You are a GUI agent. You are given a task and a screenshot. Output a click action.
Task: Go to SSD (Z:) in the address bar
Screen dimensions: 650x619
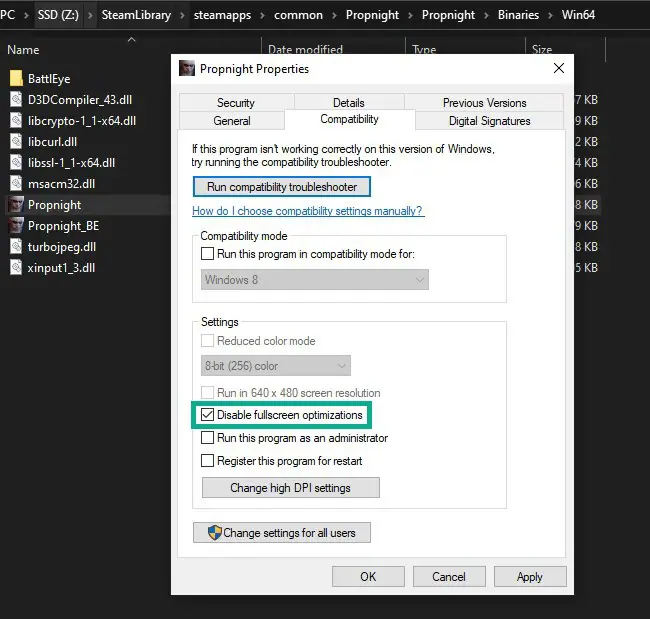click(x=58, y=15)
